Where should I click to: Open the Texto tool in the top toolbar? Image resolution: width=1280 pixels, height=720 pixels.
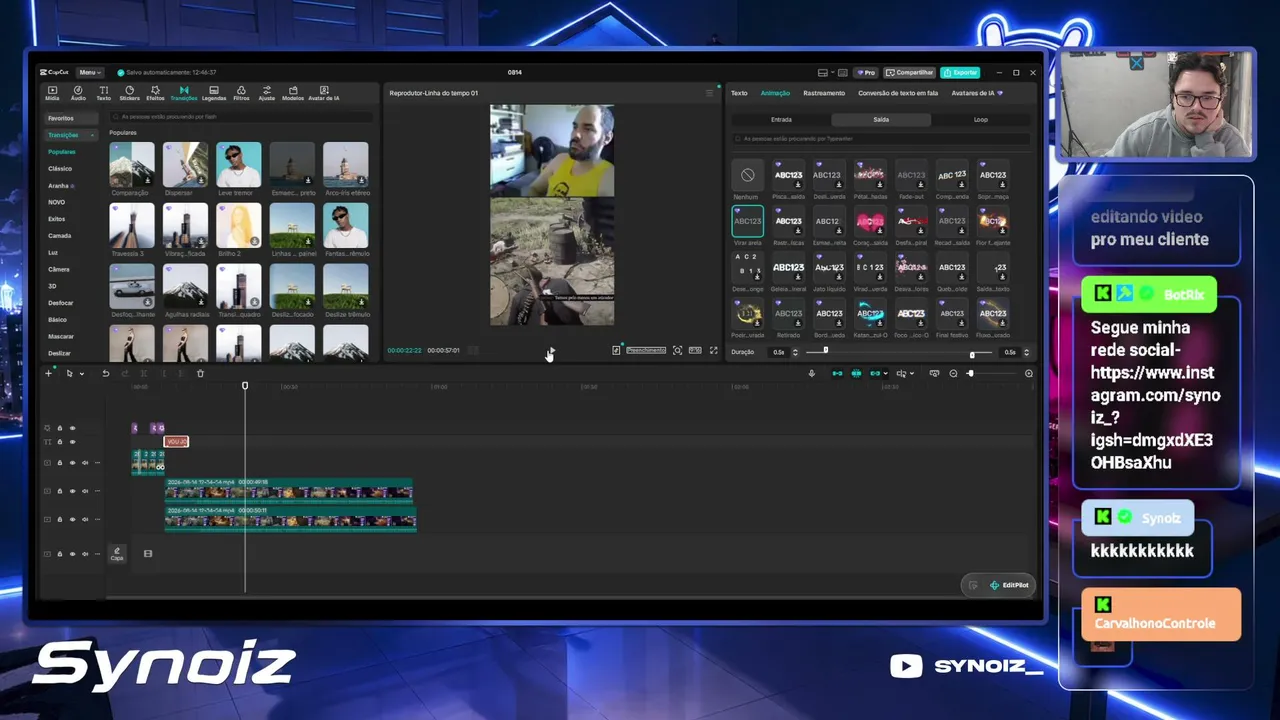(x=104, y=93)
